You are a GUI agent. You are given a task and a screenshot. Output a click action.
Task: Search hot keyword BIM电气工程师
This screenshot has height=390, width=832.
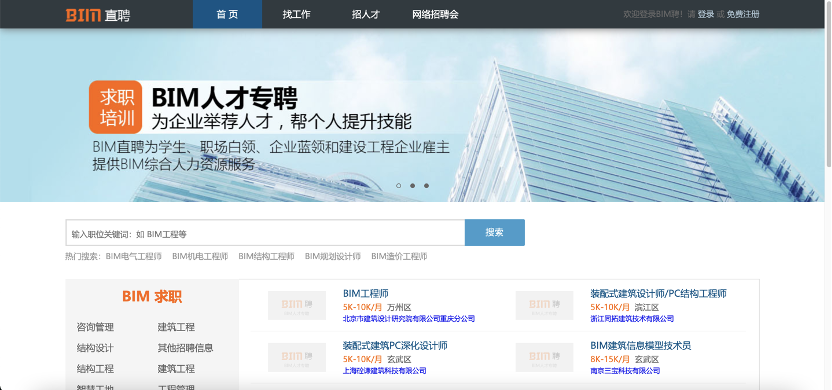[134, 256]
